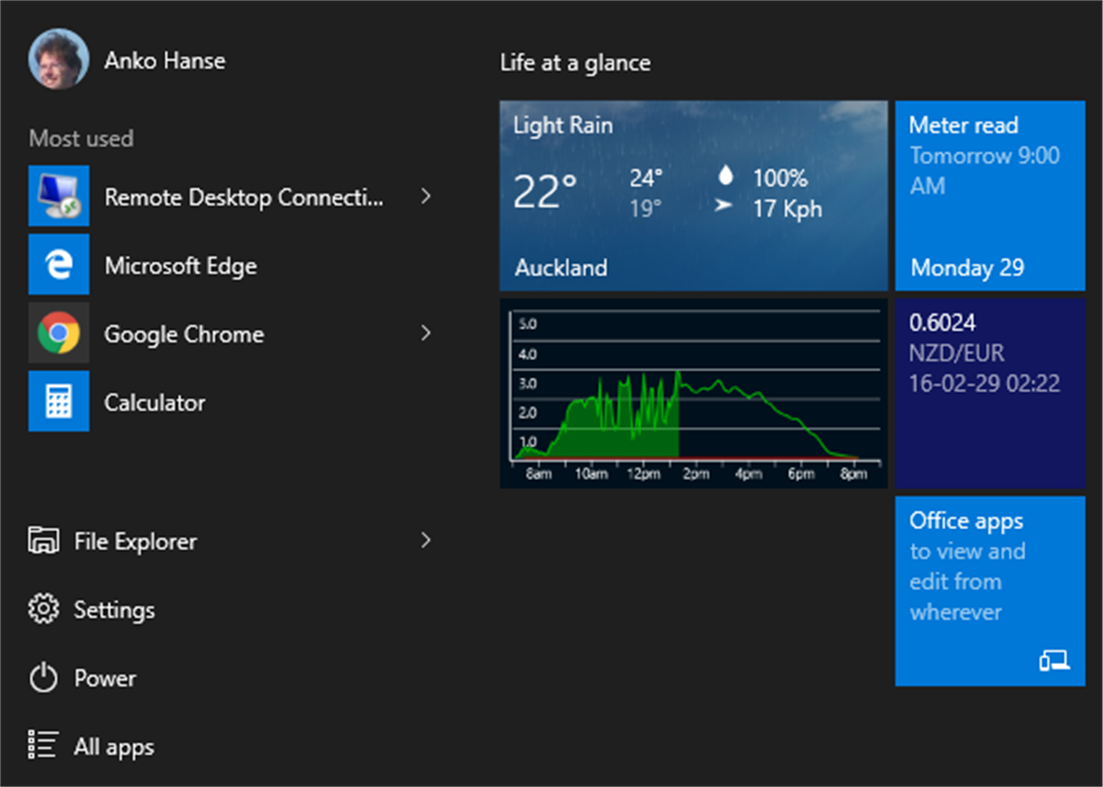Launch Microsoft Edge from Most used
Image resolution: width=1103 pixels, height=787 pixels.
180,265
